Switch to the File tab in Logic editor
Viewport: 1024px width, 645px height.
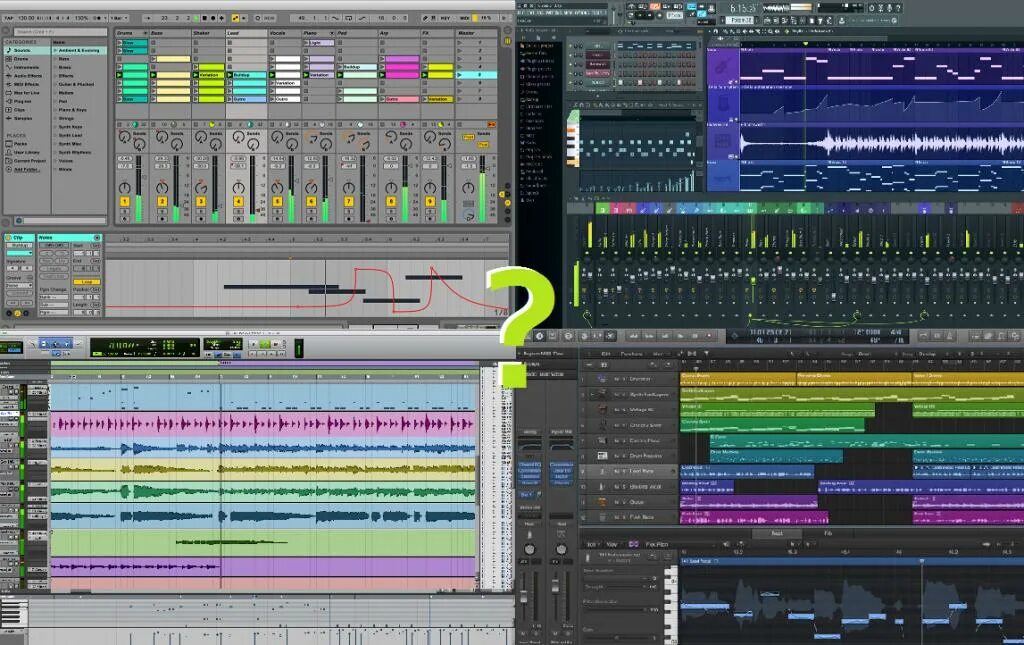pyautogui.click(x=827, y=534)
